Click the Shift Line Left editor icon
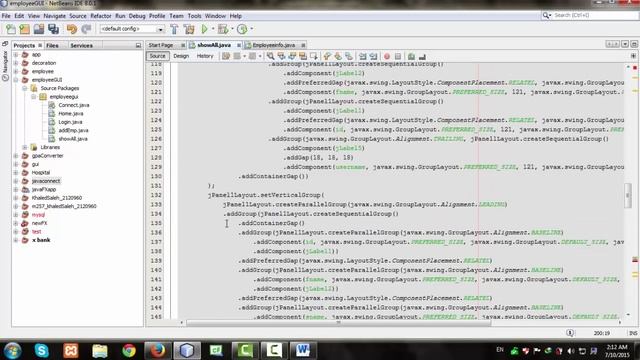 pyautogui.click(x=362, y=56)
